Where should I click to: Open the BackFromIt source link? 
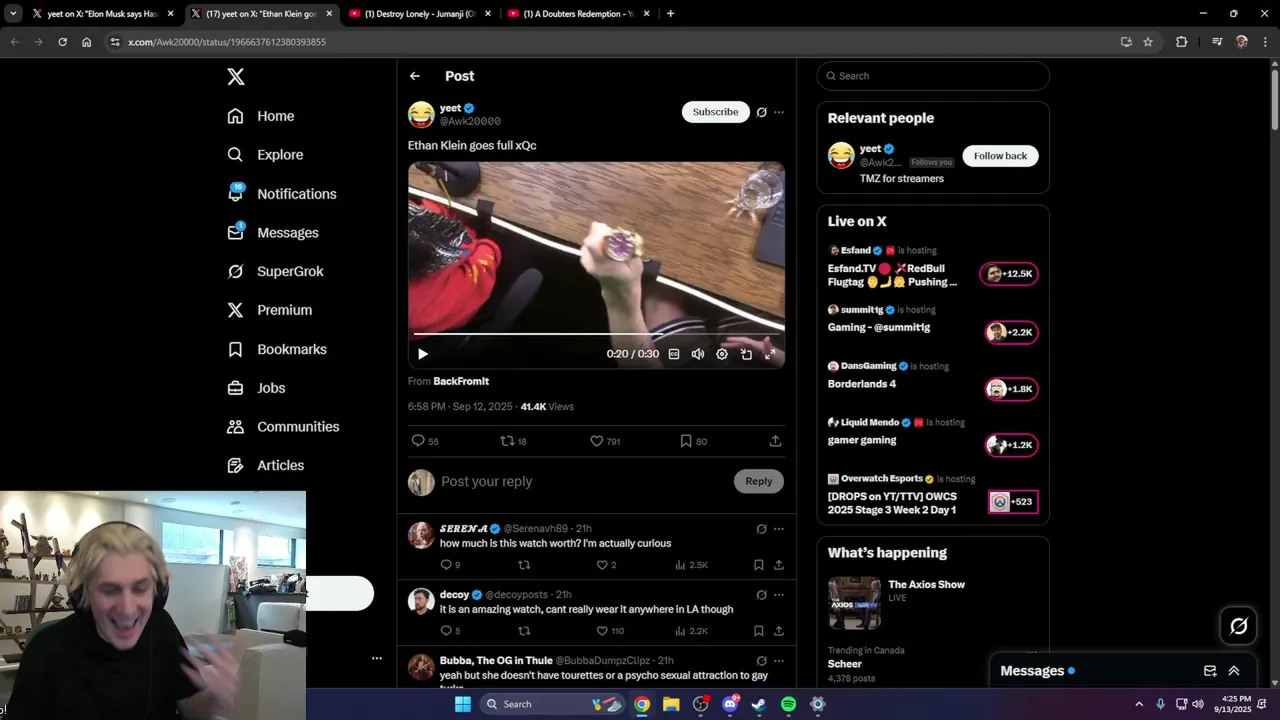click(x=461, y=381)
